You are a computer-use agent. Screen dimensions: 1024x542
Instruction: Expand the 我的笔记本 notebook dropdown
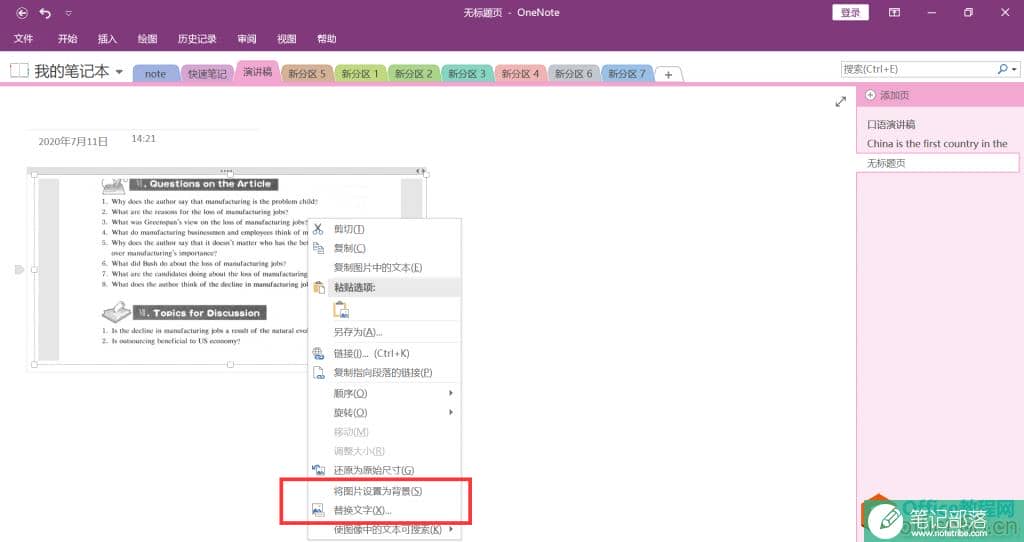coord(120,71)
